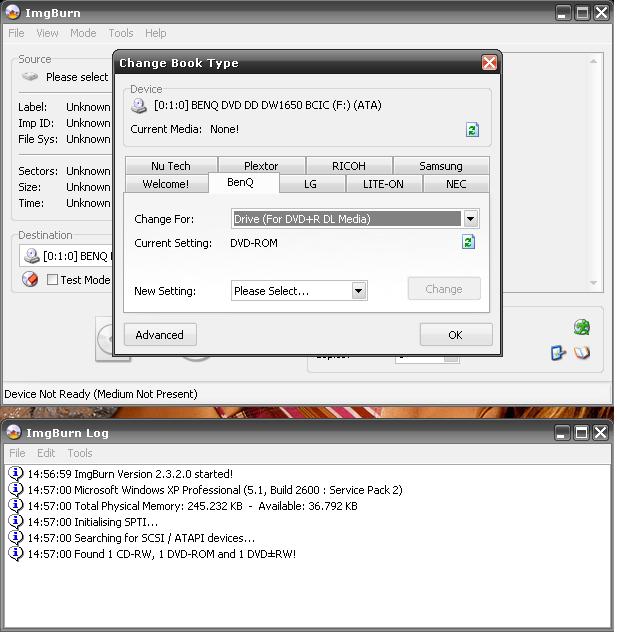Expand the New Setting dropdown

point(359,291)
